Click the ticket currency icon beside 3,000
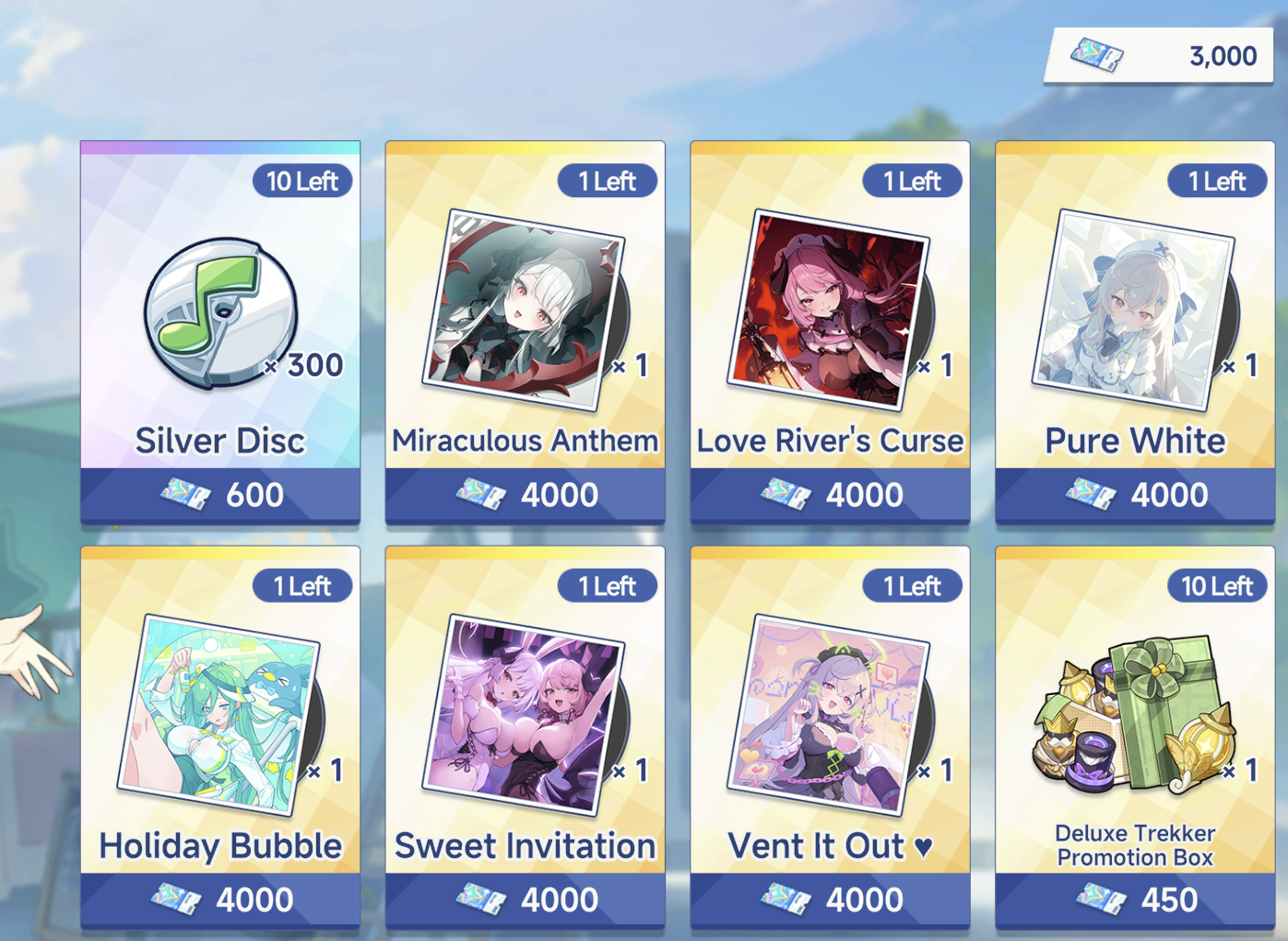This screenshot has height=941, width=1288. coord(1097,55)
